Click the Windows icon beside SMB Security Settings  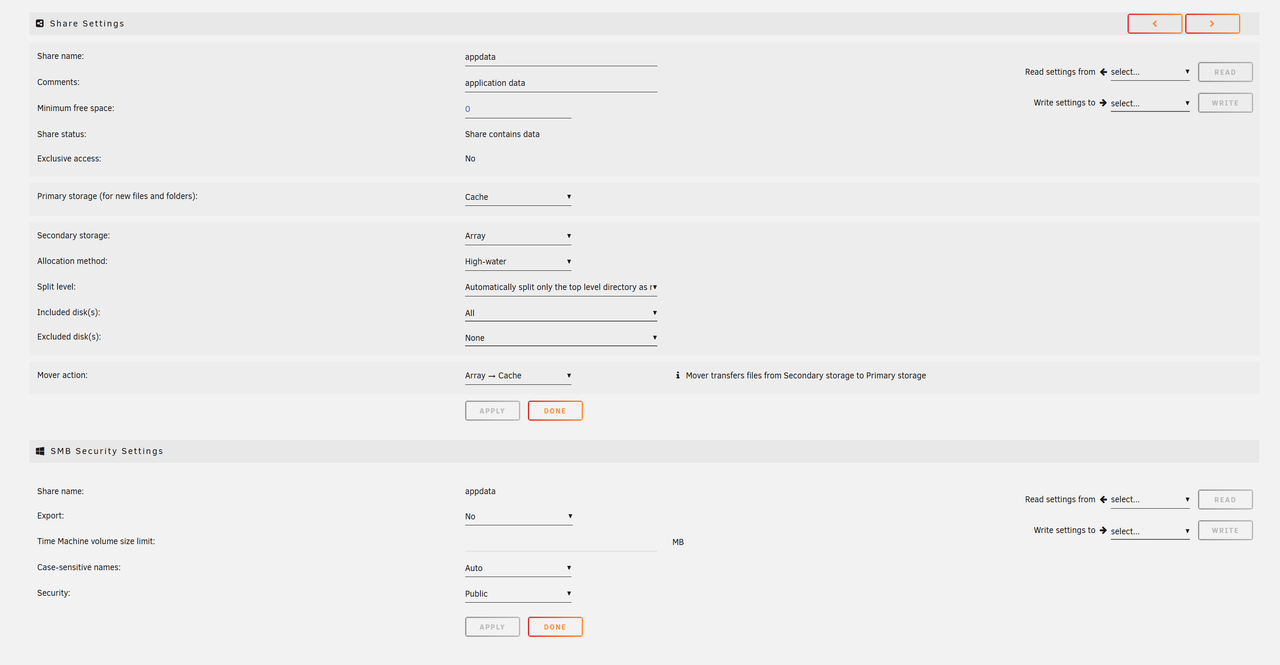click(40, 451)
